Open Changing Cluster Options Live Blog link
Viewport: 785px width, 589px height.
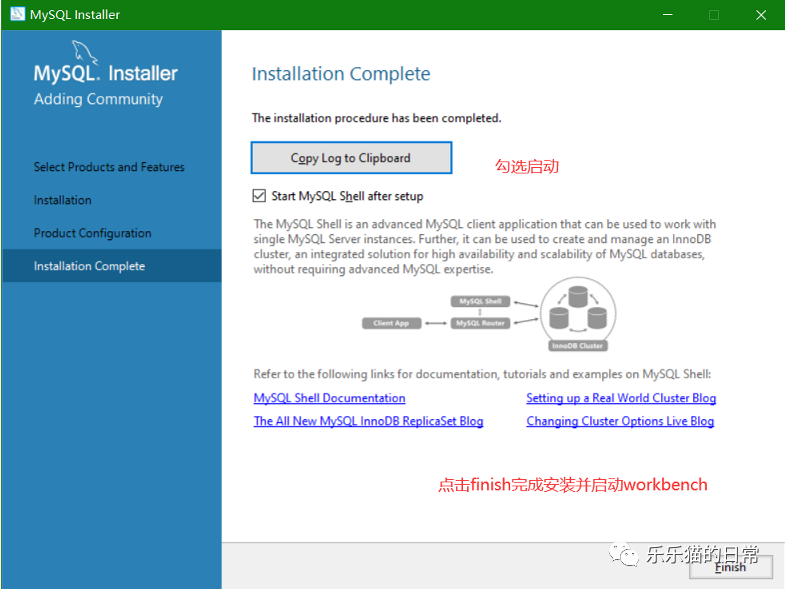[x=620, y=421]
